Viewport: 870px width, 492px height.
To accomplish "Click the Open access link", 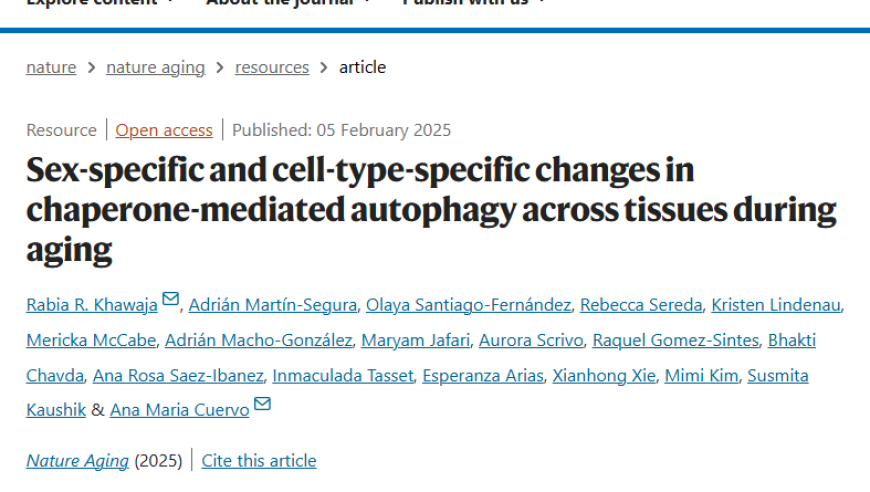I will (164, 130).
